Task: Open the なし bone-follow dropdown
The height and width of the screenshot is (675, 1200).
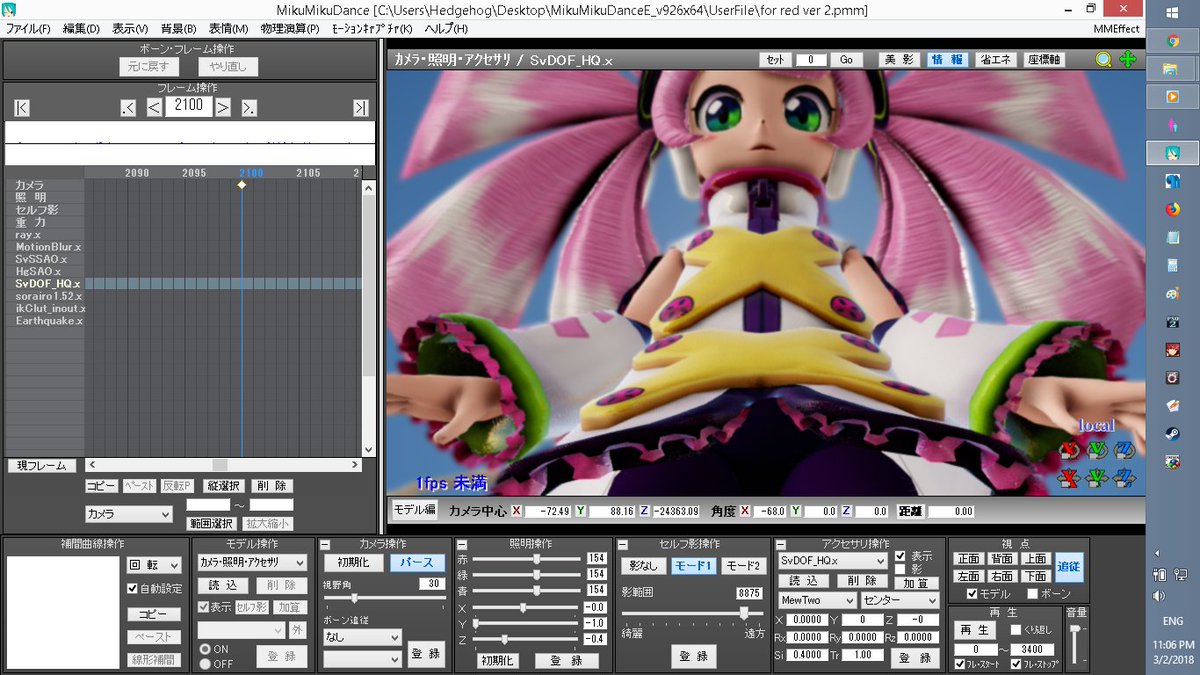Action: pos(362,637)
